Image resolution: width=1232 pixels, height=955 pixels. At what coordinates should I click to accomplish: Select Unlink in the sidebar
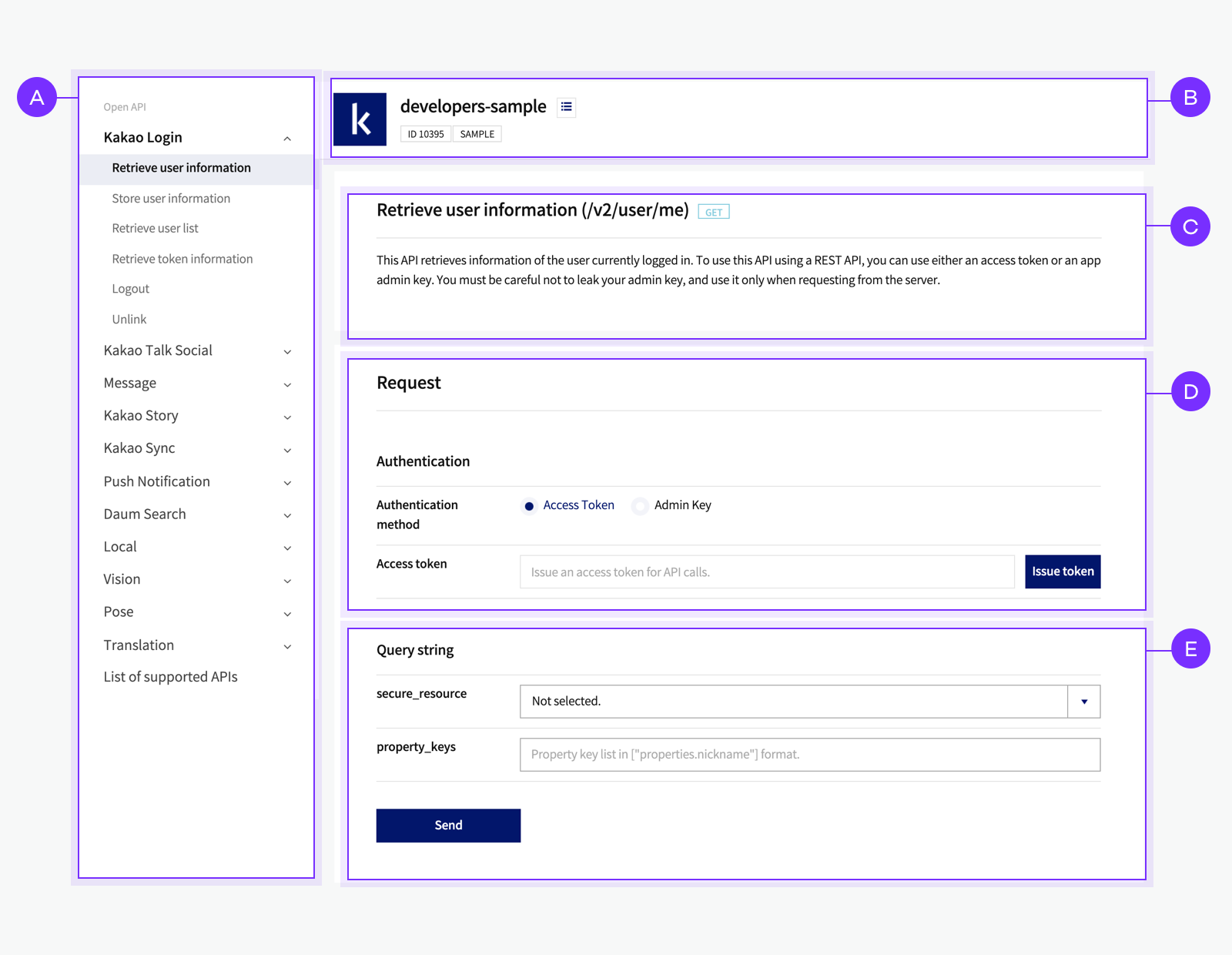click(129, 320)
